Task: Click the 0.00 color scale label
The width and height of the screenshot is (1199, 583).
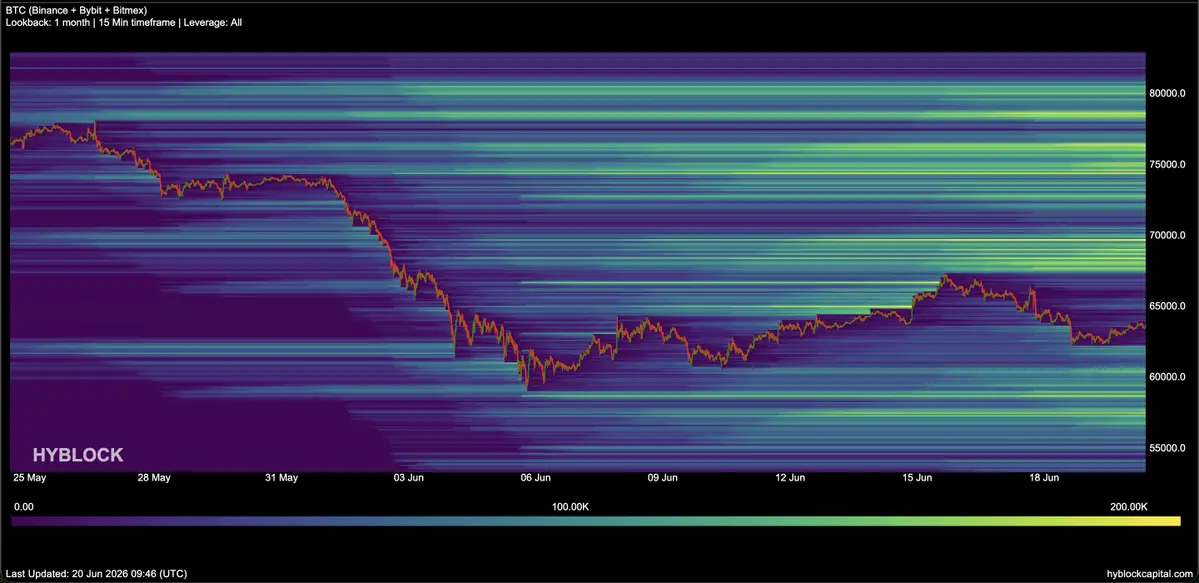Action: point(24,506)
